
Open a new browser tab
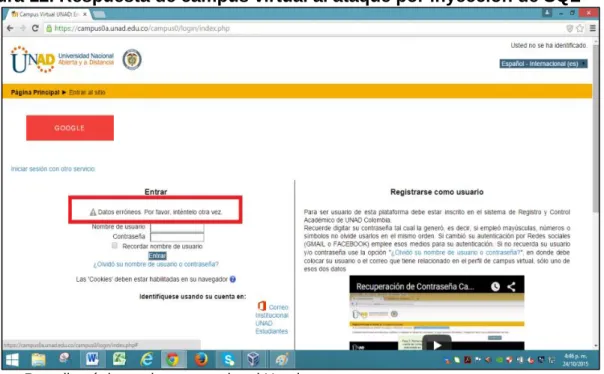pyautogui.click(x=99, y=15)
